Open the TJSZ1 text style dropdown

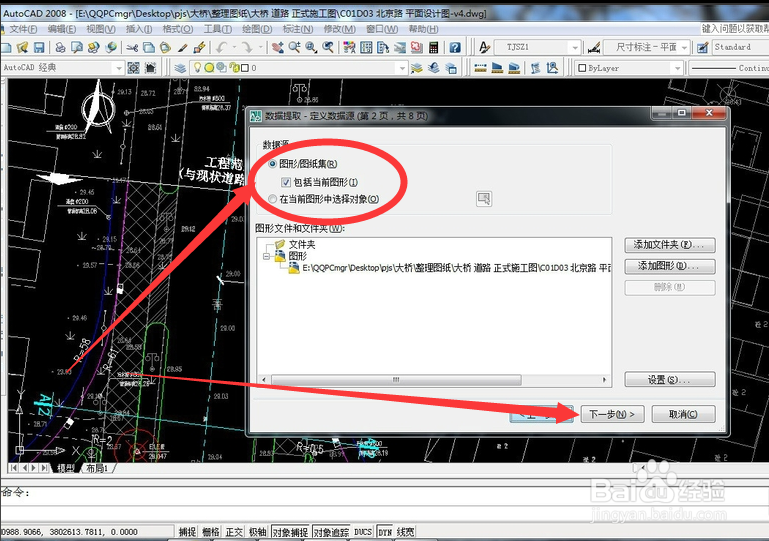click(575, 48)
